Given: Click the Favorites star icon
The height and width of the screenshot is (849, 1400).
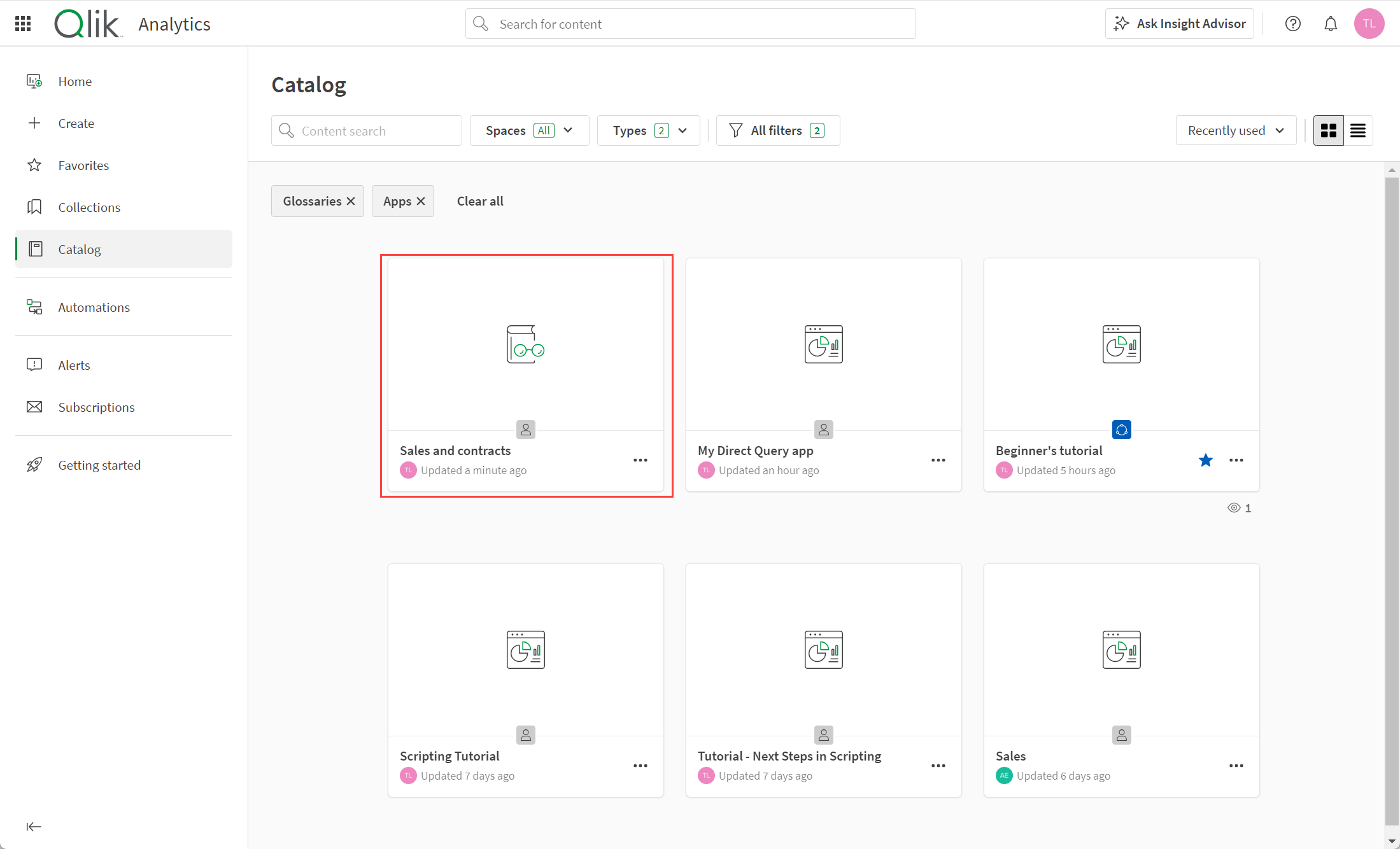Looking at the screenshot, I should [34, 164].
